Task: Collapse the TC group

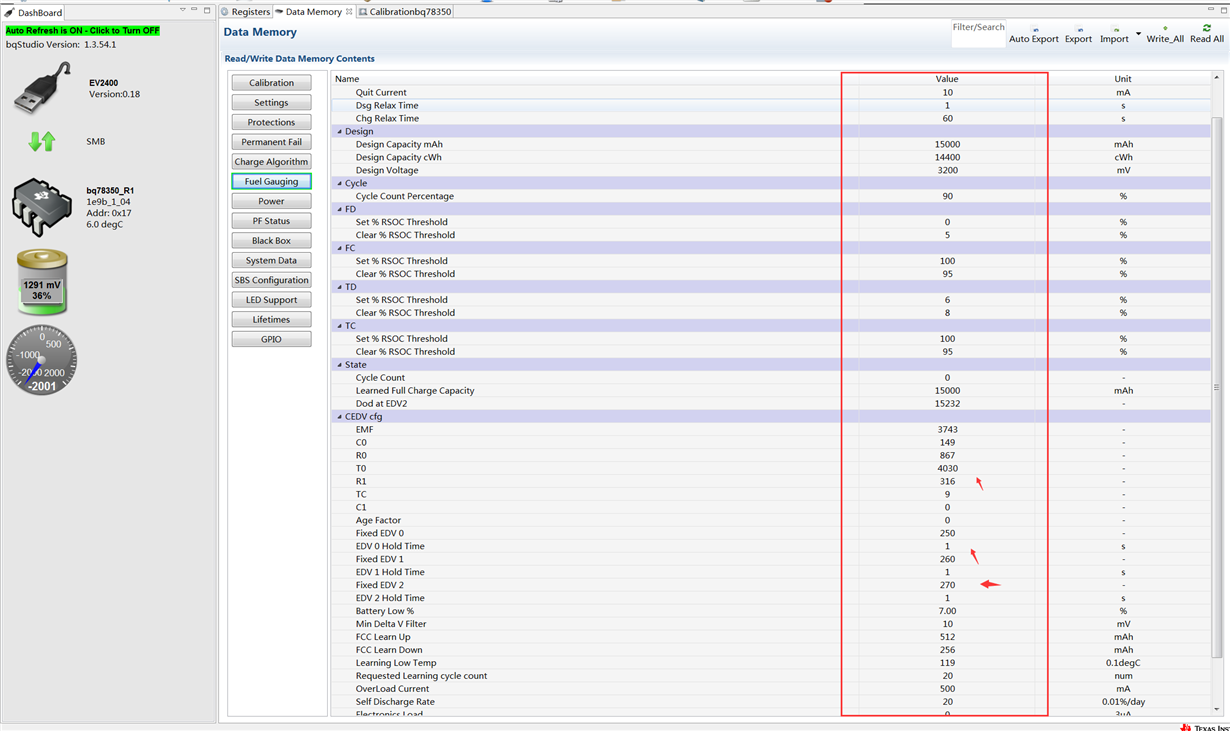Action: point(339,326)
